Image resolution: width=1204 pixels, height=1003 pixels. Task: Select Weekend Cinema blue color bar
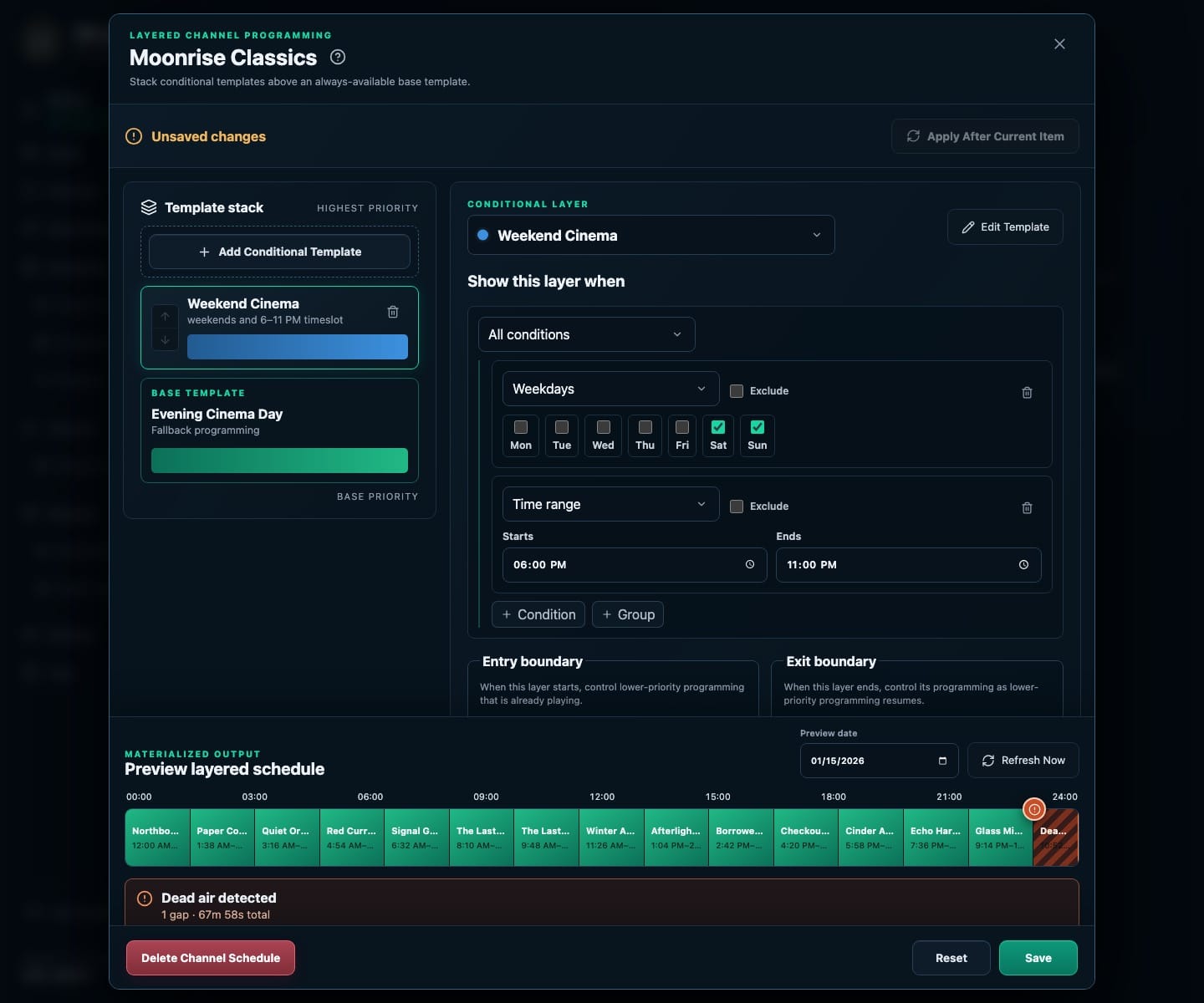298,347
